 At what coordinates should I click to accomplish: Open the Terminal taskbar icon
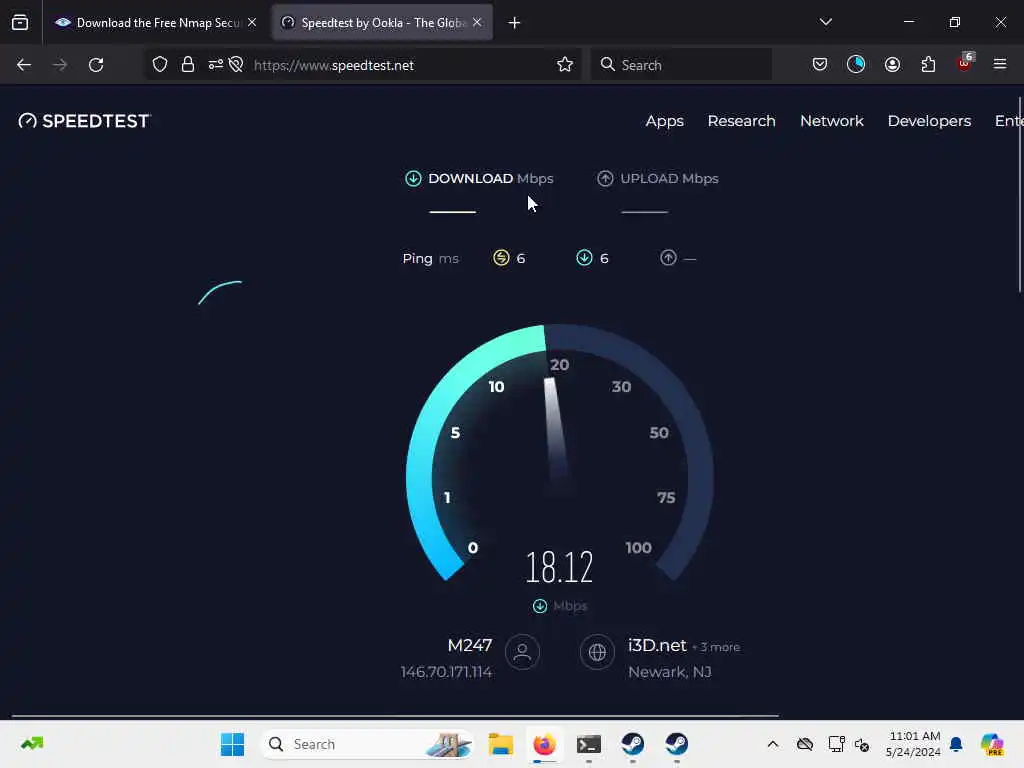coord(588,744)
